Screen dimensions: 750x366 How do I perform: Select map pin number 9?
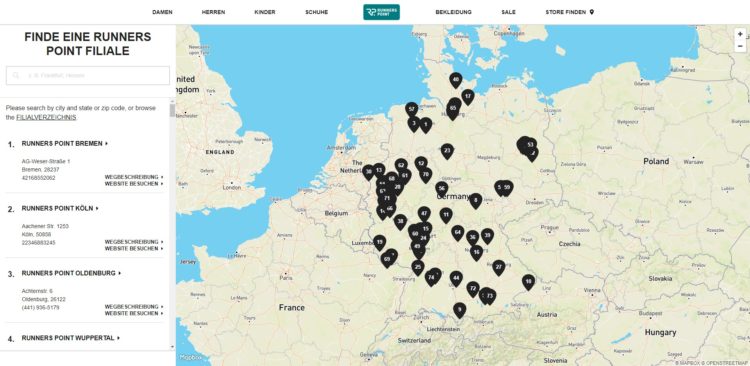point(459,310)
